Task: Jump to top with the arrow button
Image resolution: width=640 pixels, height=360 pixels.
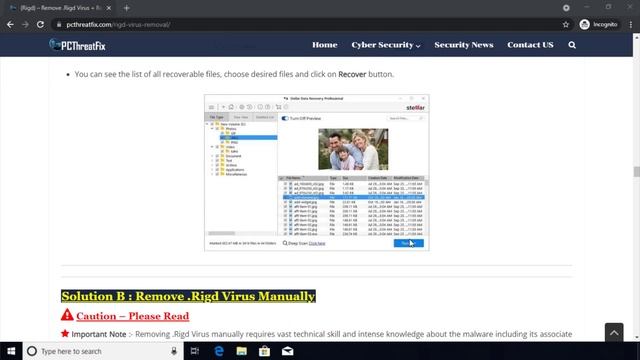Action: coord(614,332)
